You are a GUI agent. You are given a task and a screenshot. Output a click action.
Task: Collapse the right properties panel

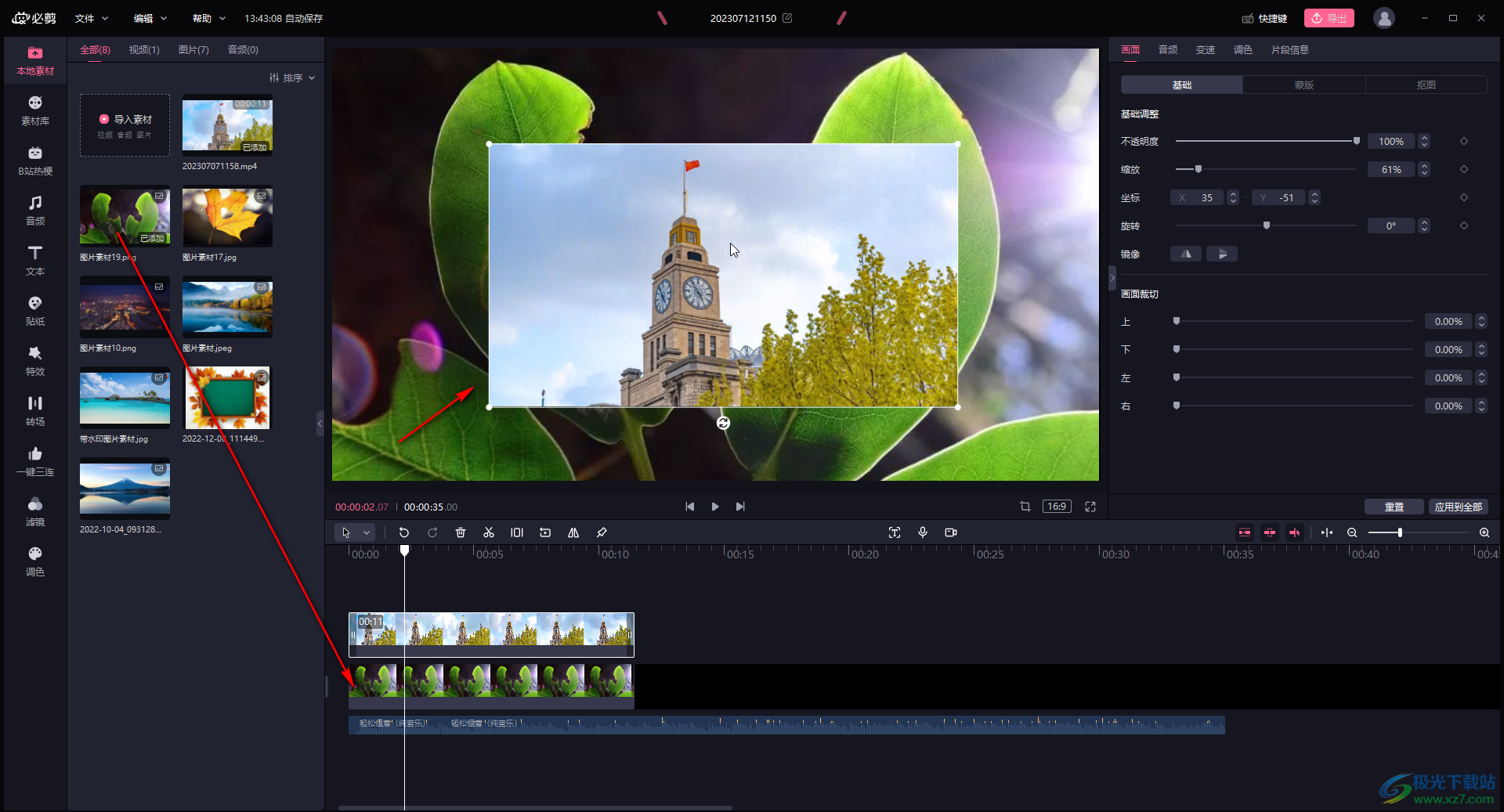pyautogui.click(x=1112, y=278)
